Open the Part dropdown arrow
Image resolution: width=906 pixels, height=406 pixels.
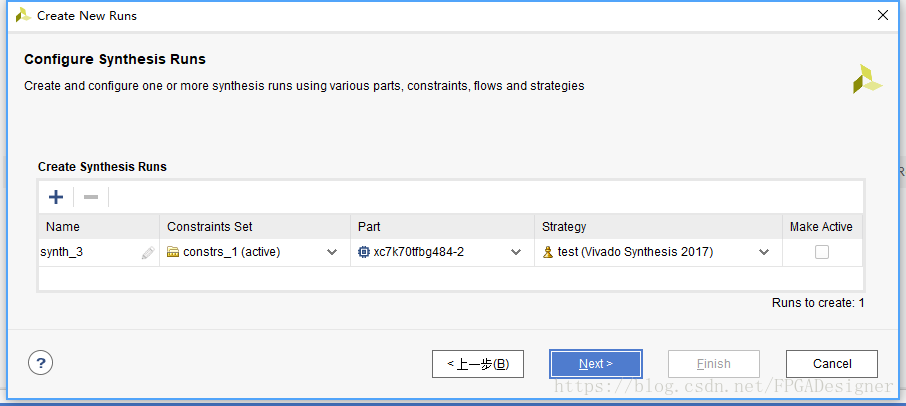click(x=516, y=252)
